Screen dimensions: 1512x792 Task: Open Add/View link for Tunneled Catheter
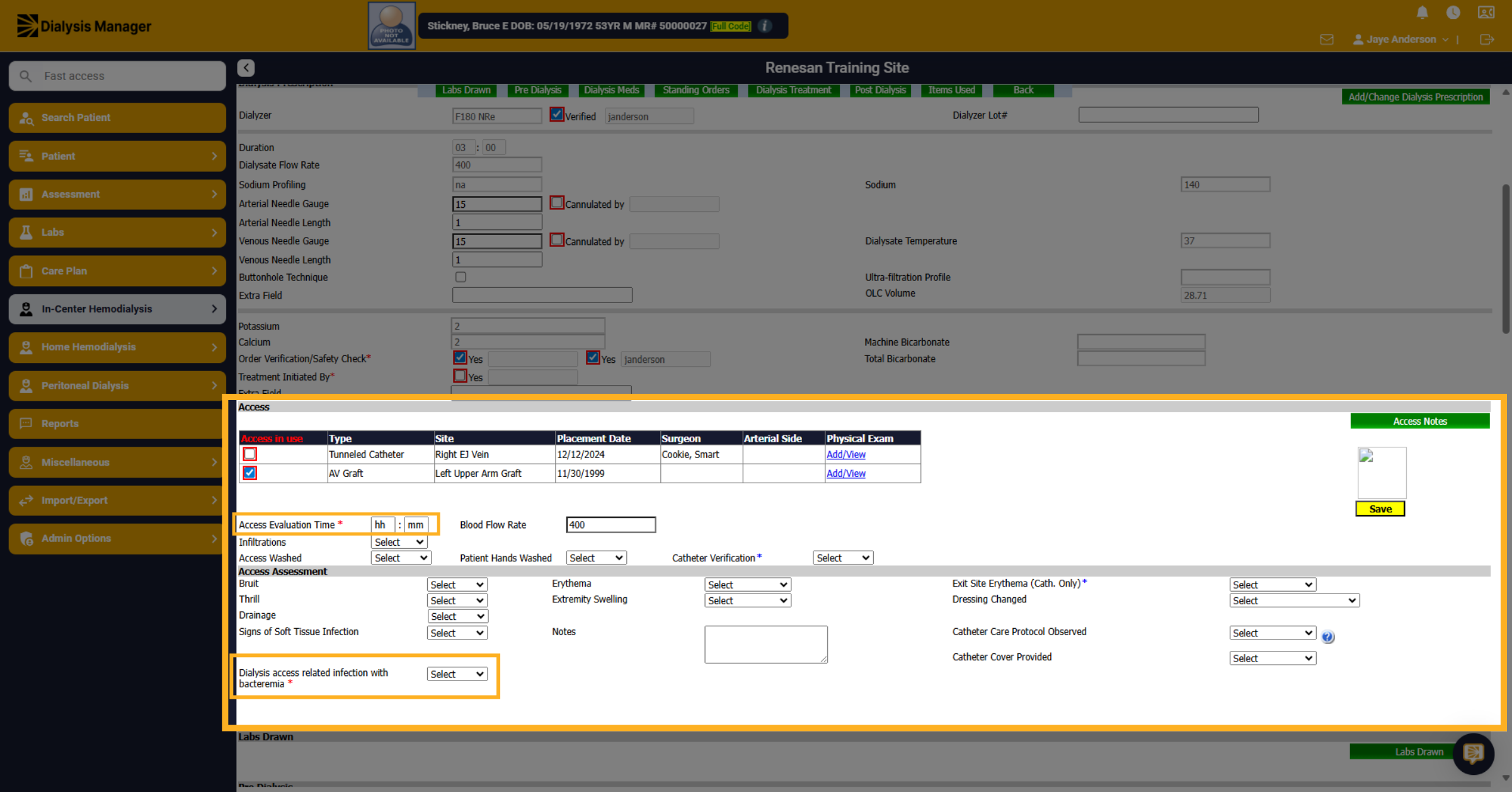[845, 454]
